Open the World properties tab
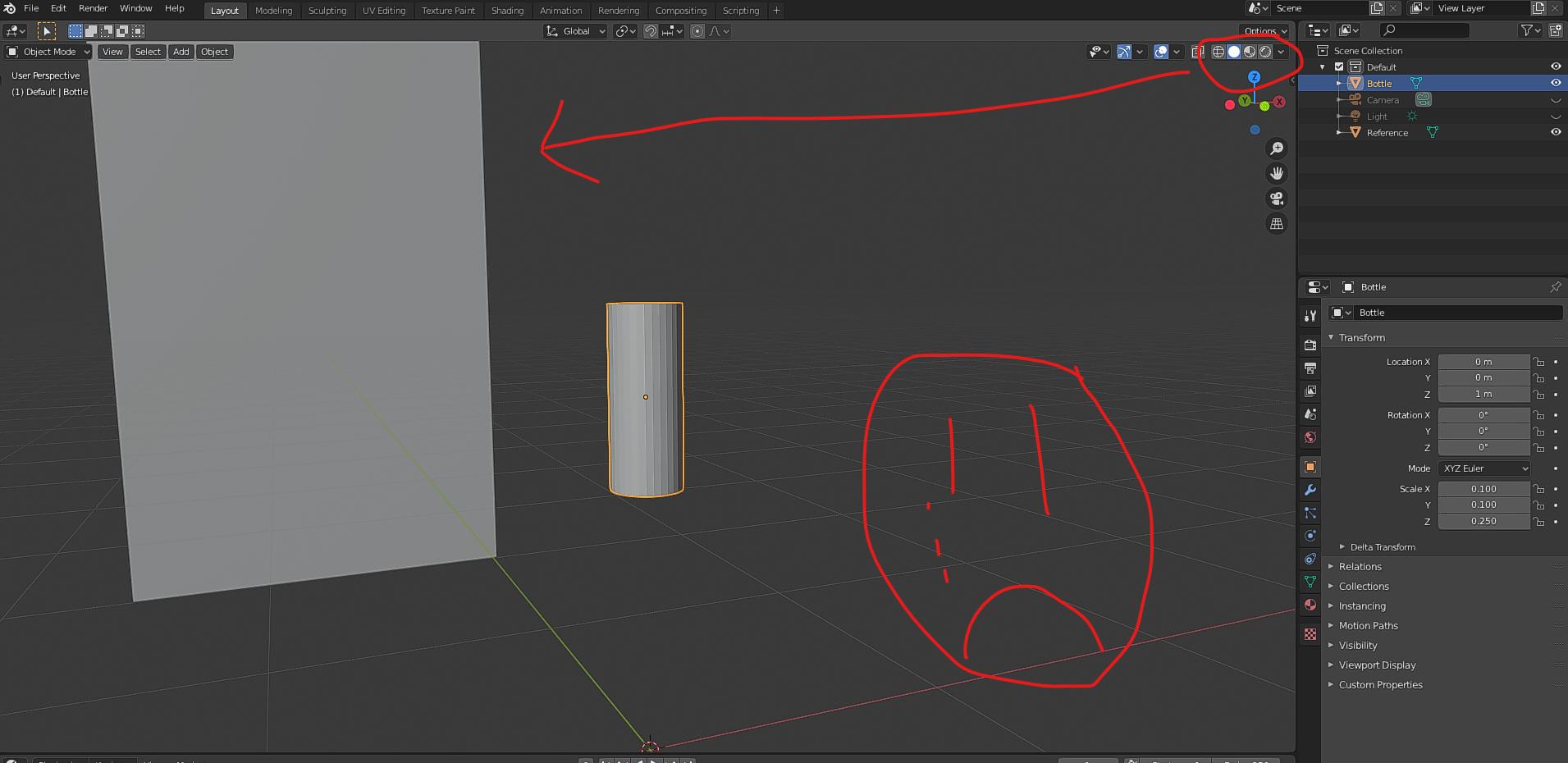This screenshot has width=1568, height=763. click(x=1310, y=437)
